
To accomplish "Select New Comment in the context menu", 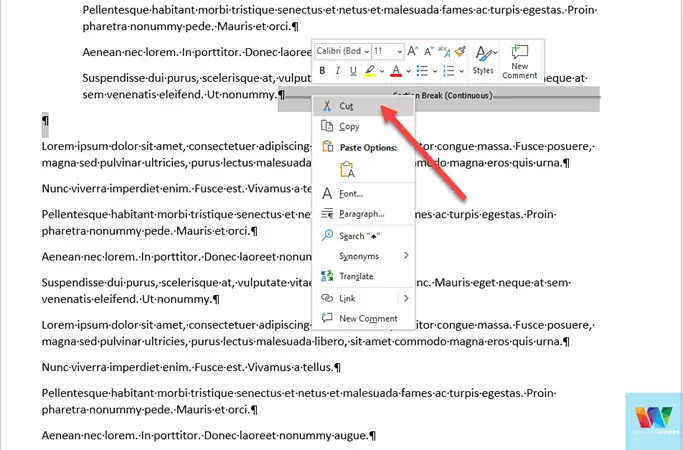I will point(363,318).
